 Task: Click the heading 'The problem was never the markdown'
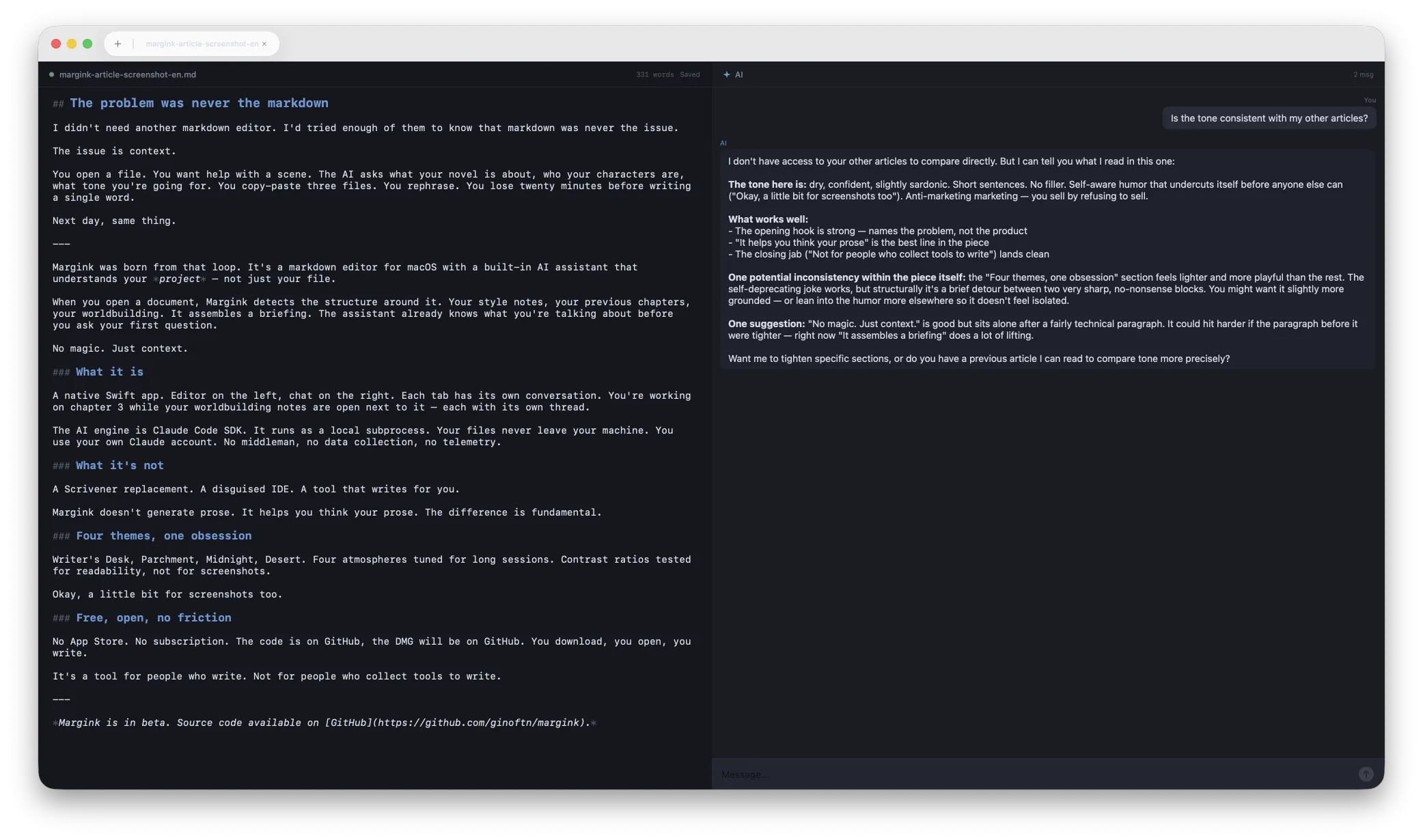(x=199, y=103)
